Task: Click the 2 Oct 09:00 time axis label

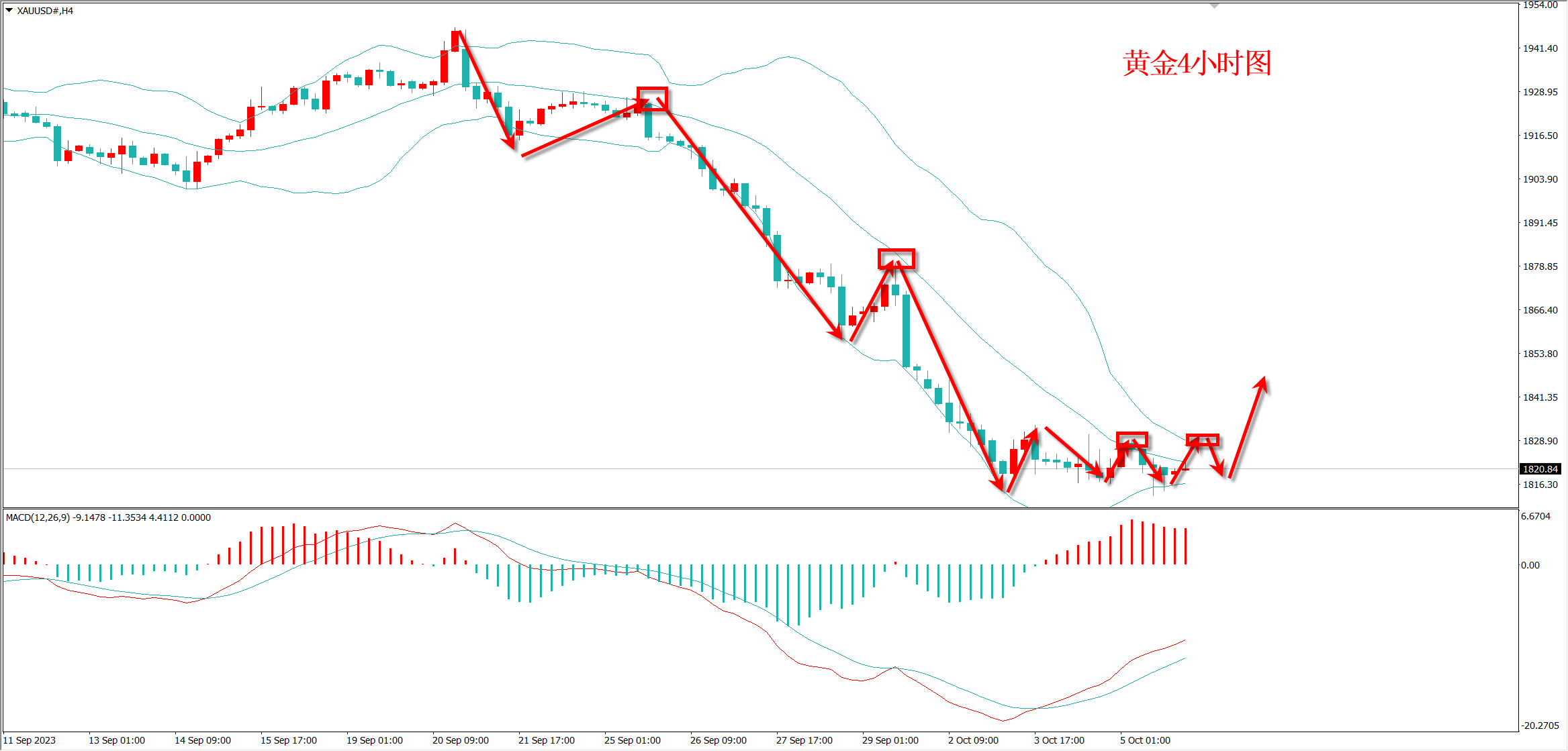Action: click(973, 740)
